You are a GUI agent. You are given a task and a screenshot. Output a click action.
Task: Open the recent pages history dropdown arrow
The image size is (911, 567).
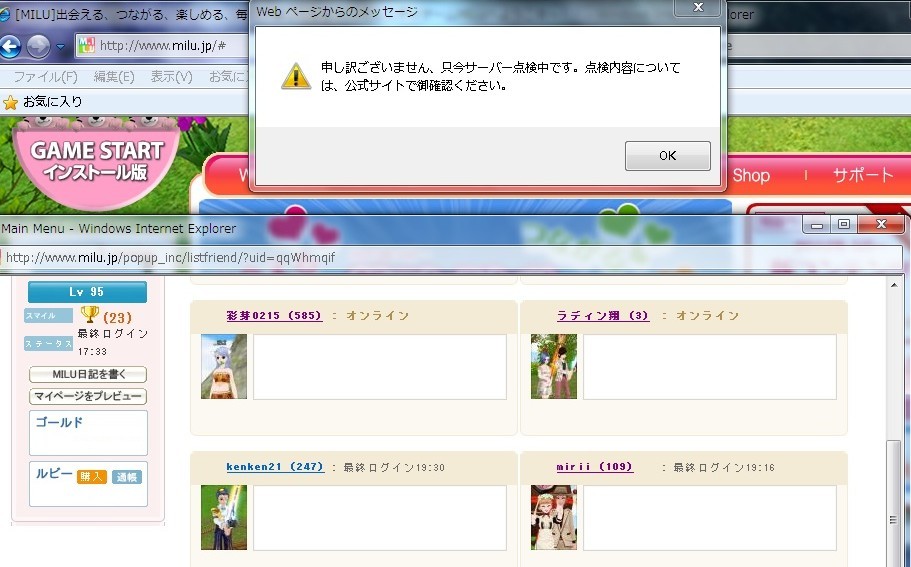pyautogui.click(x=61, y=47)
